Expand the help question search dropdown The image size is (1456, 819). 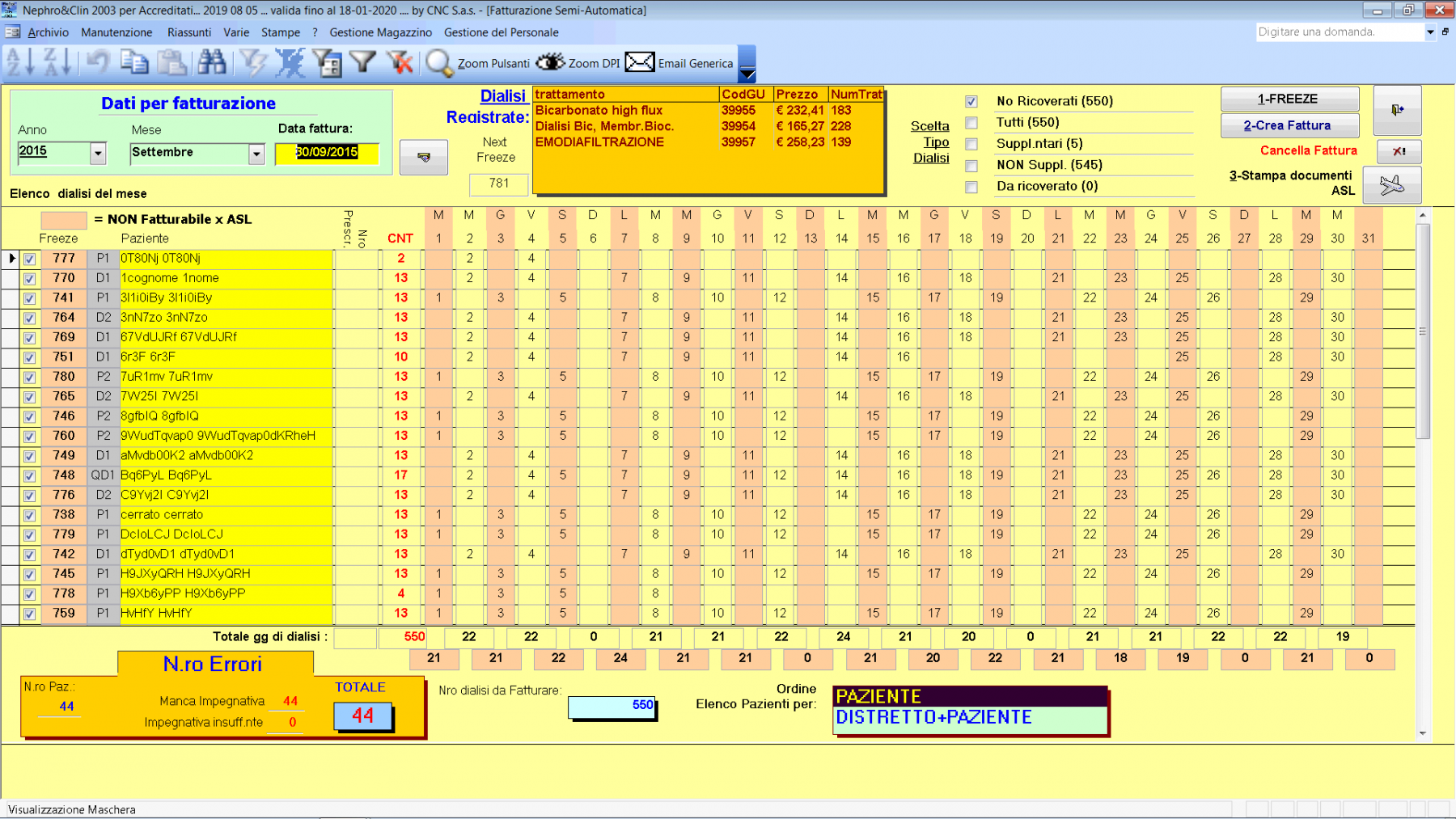coord(1430,32)
